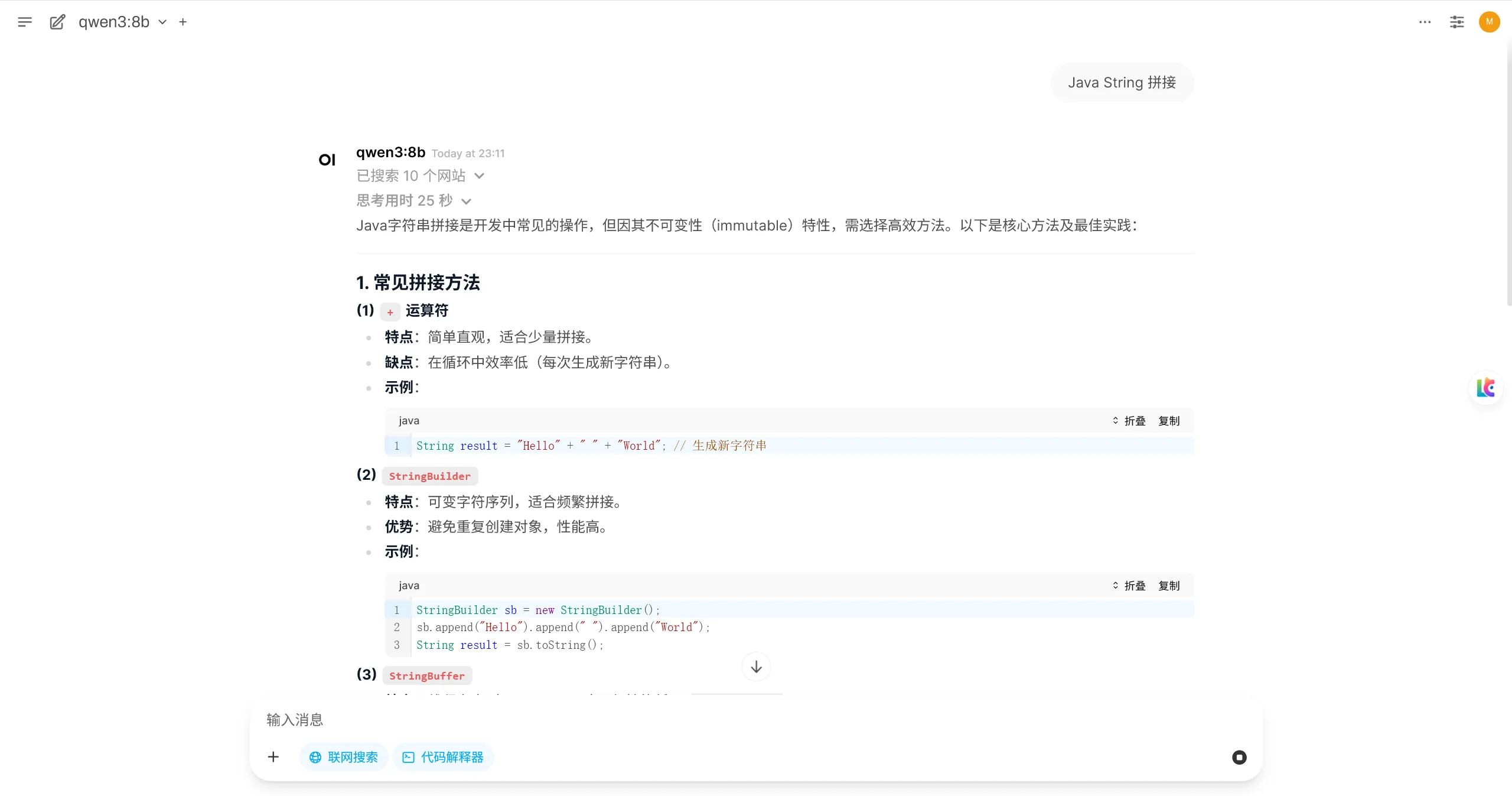Image resolution: width=1512 pixels, height=796 pixels.
Task: Start a new chat with the pencil icon
Action: coord(57,22)
